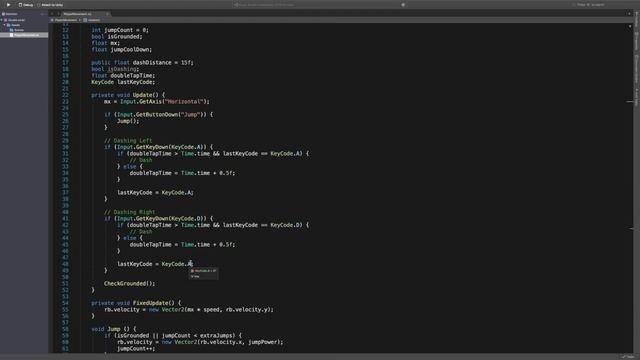The height and width of the screenshot is (360, 640).
Task: Click the code line "float jumpCoolDown;"
Action: (x=121, y=50)
